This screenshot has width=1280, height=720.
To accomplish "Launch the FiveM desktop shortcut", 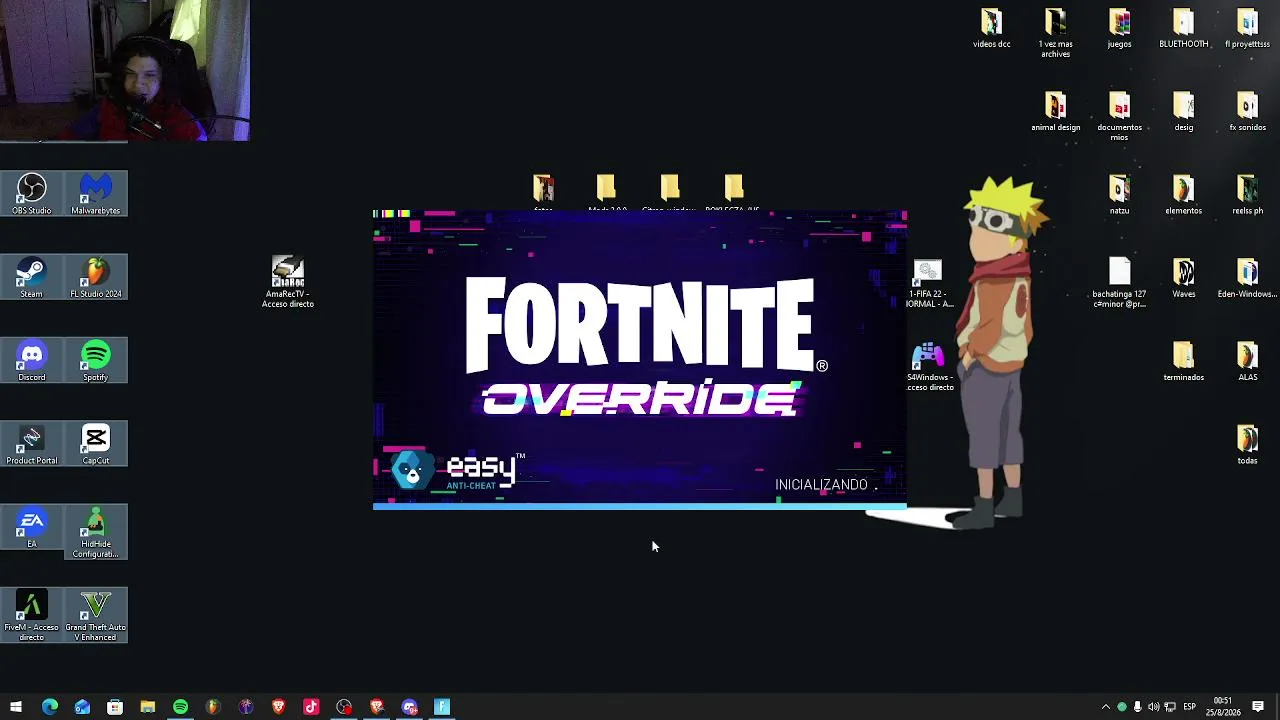I will pos(32,615).
